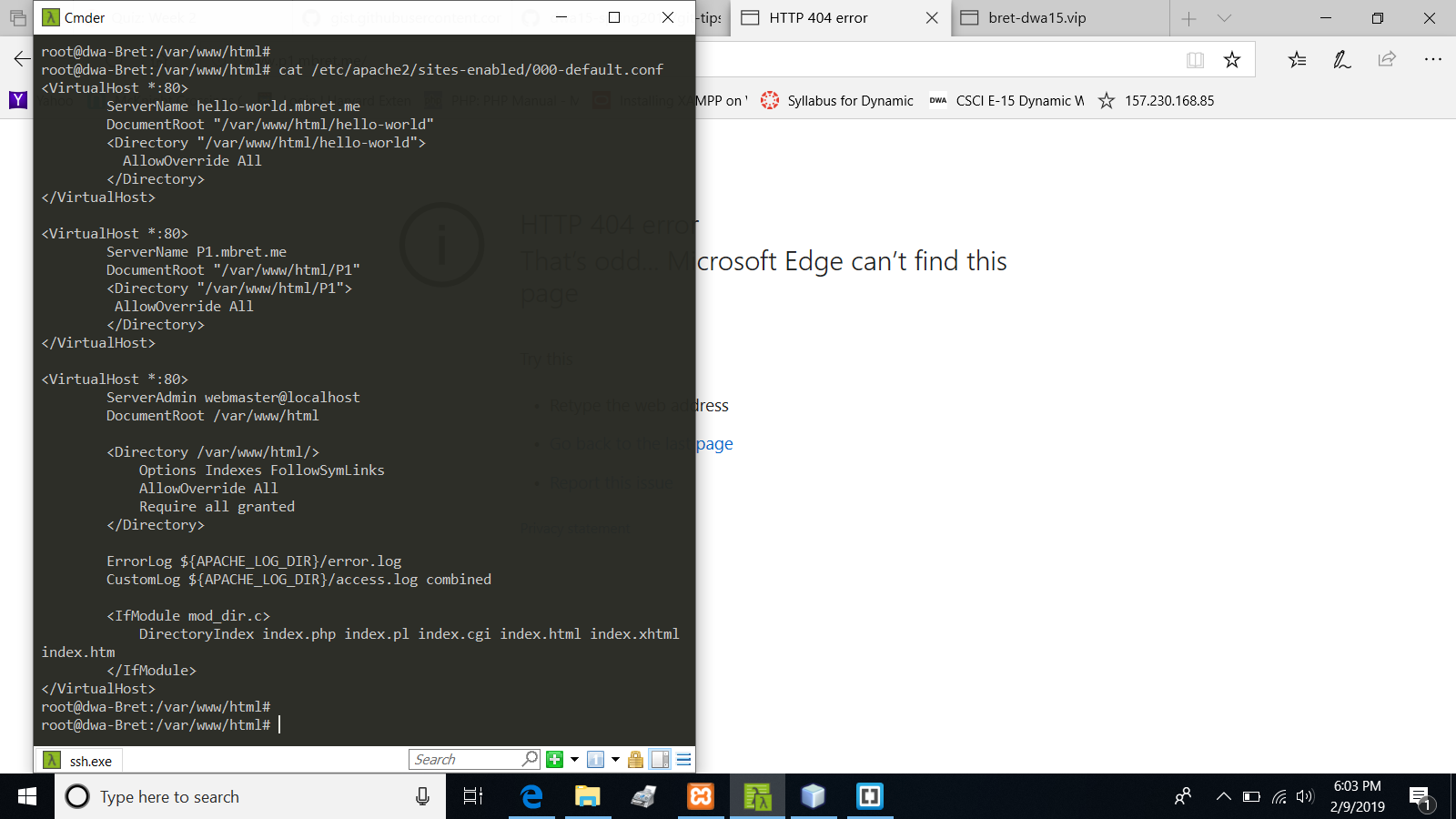This screenshot has height=819, width=1456.
Task: Open the Cmder hamburger settings menu
Action: click(684, 759)
